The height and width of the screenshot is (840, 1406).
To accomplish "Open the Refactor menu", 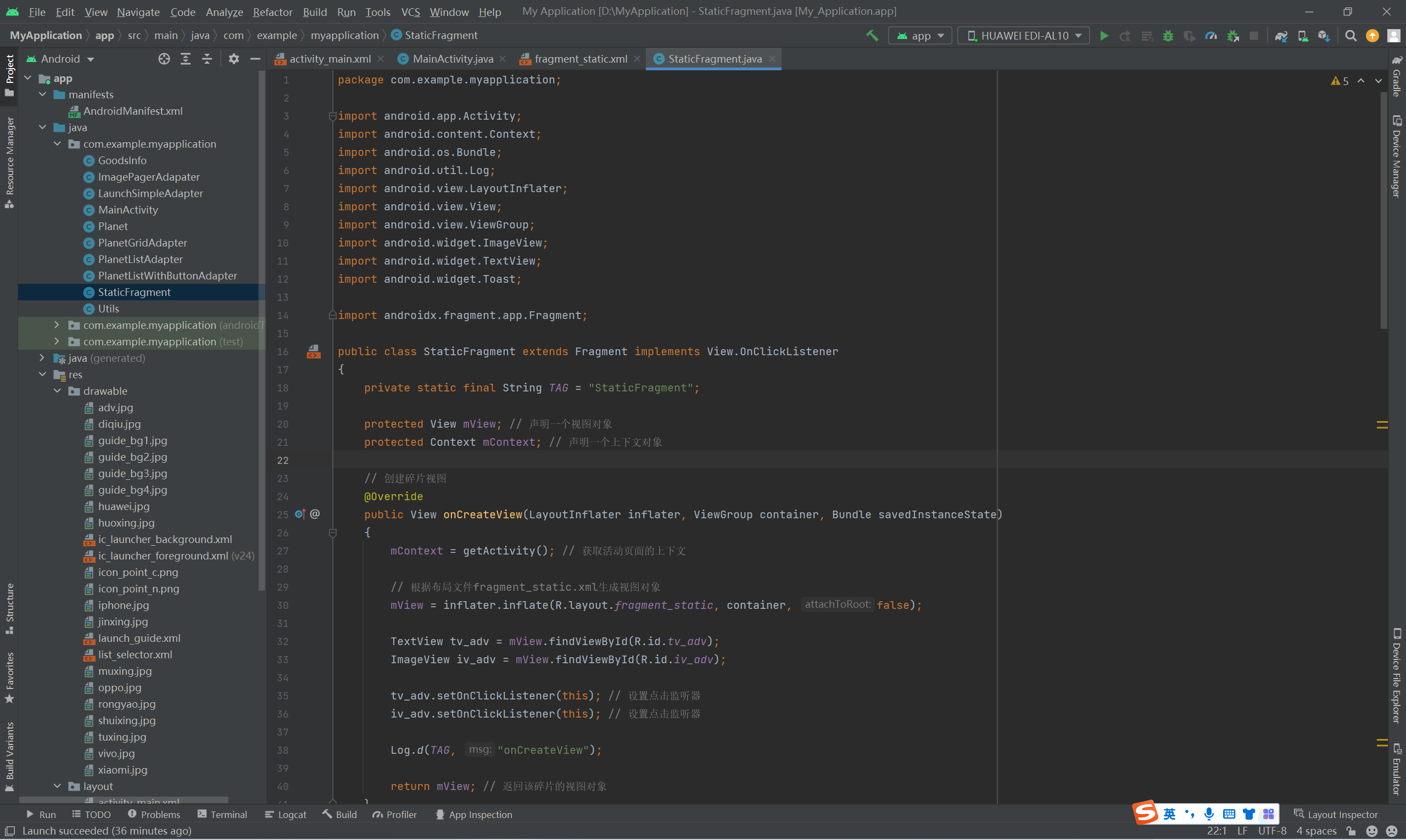I will 272,12.
